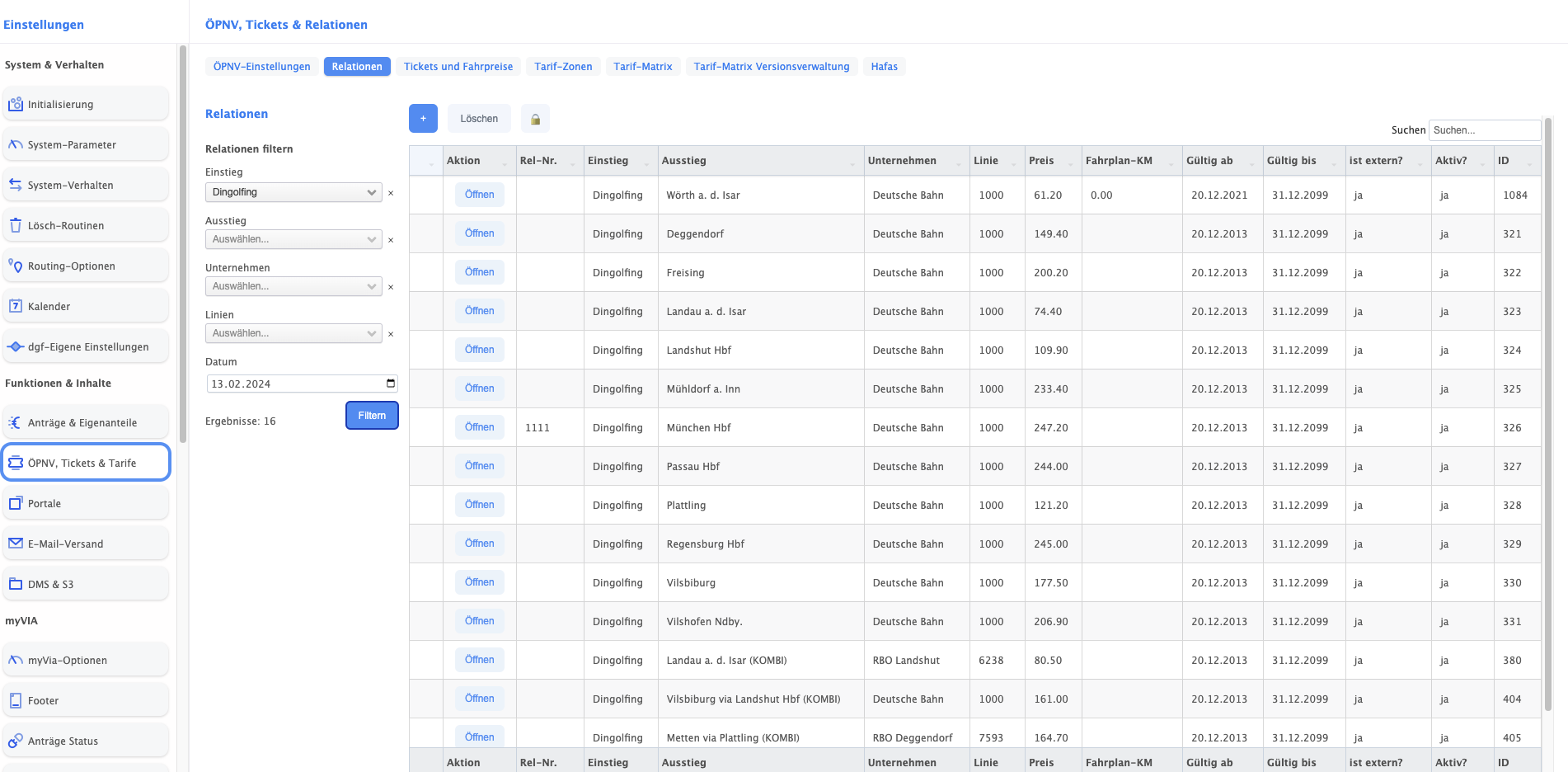Click the Initialisierung sidebar icon
1568x772 pixels.
tap(16, 105)
